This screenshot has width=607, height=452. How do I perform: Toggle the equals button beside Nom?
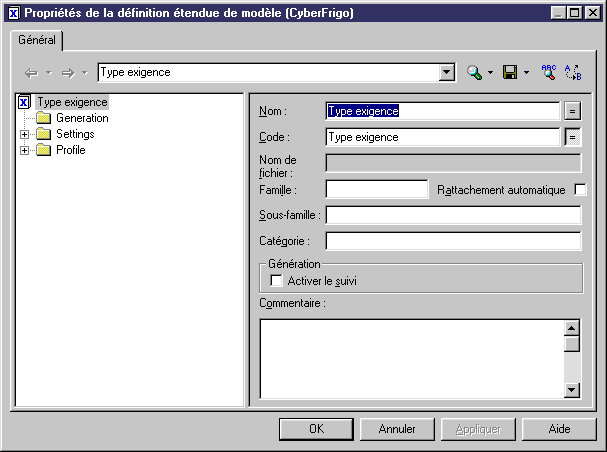573,111
